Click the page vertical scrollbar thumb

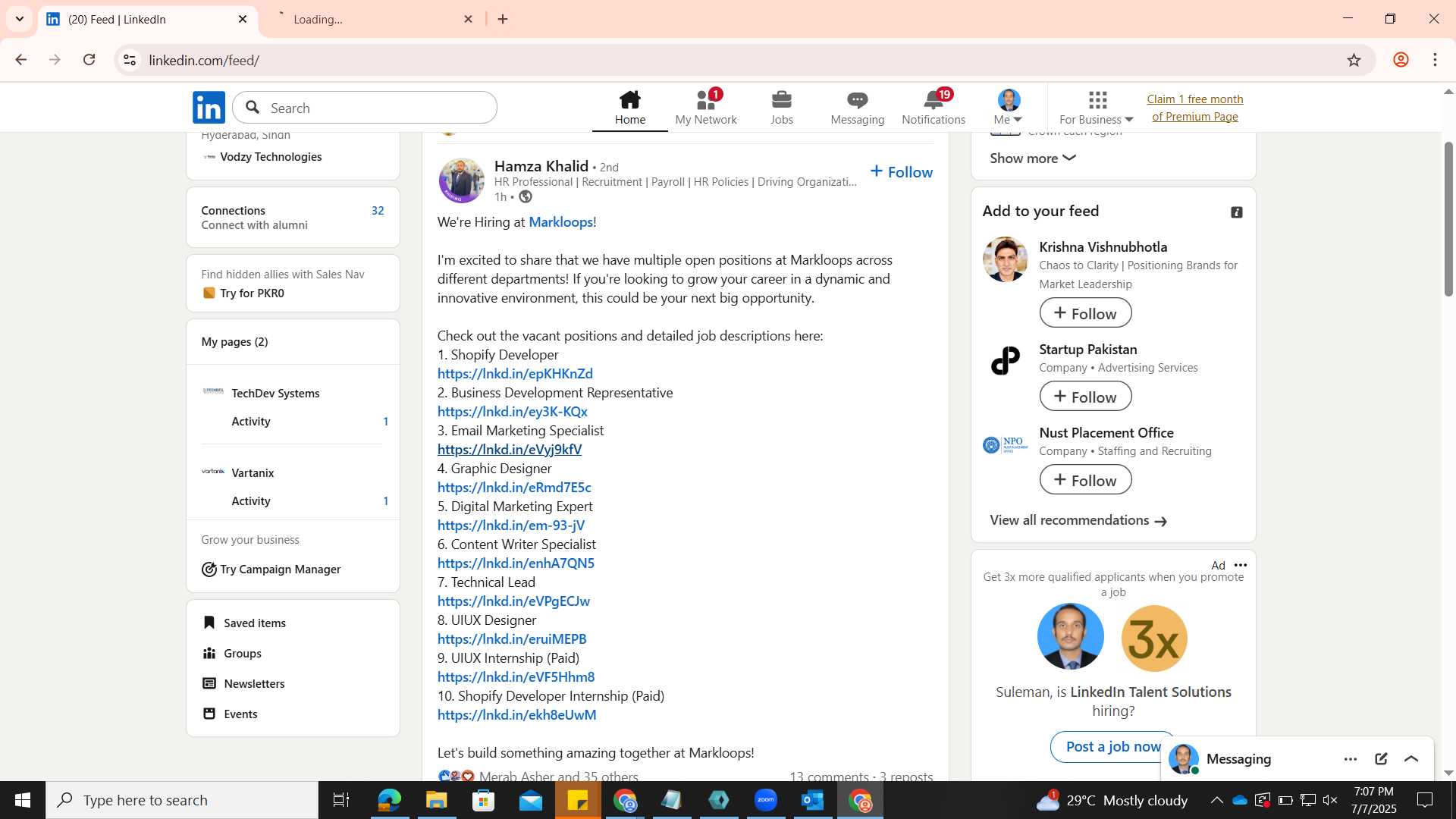pos(1448,218)
